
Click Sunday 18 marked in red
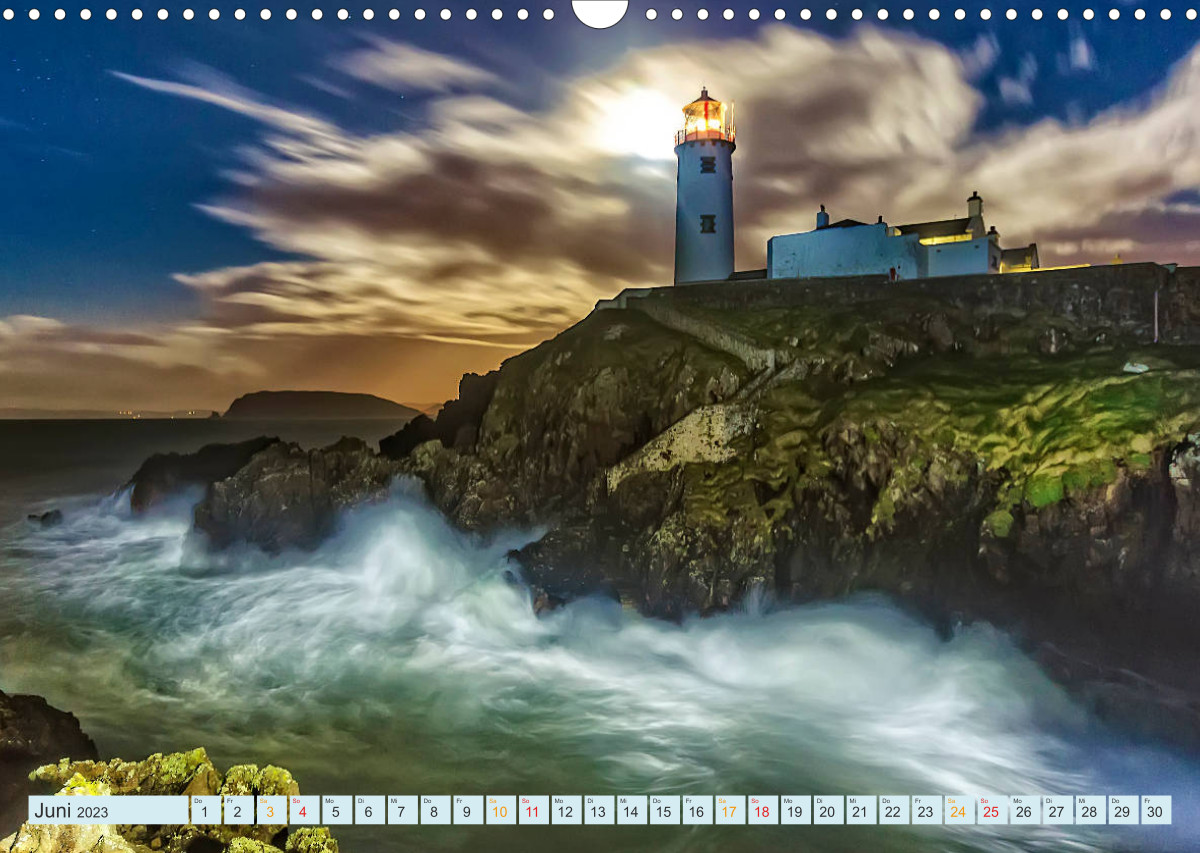tap(762, 810)
